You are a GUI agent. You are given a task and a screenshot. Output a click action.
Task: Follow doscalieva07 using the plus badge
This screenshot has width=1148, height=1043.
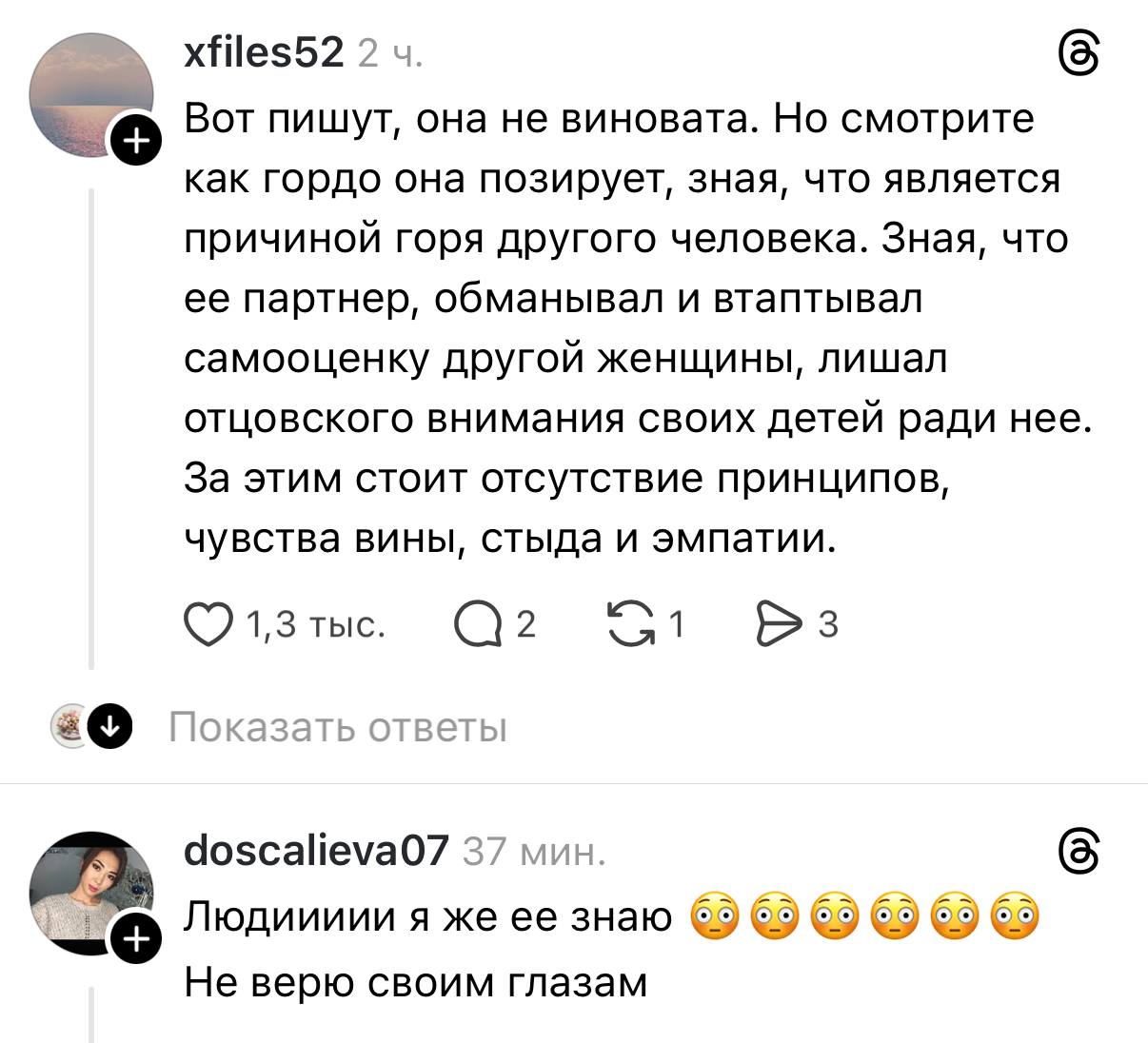(x=137, y=939)
